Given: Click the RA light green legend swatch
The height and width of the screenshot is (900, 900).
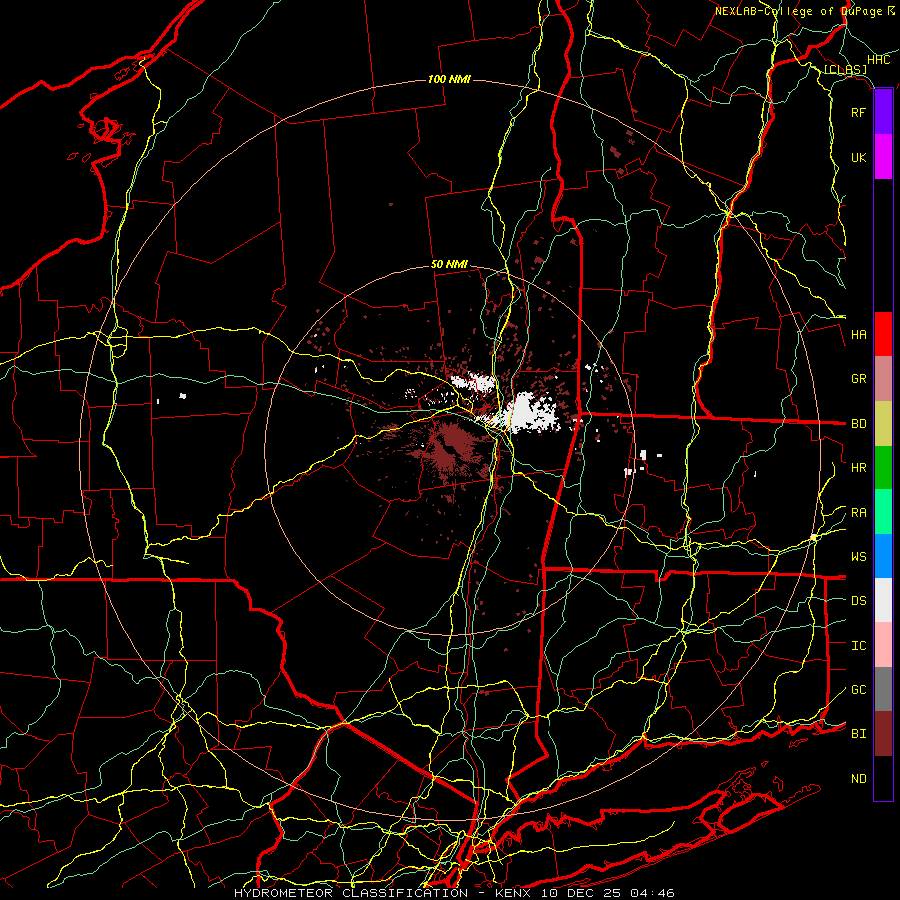Looking at the screenshot, I should pyautogui.click(x=883, y=512).
